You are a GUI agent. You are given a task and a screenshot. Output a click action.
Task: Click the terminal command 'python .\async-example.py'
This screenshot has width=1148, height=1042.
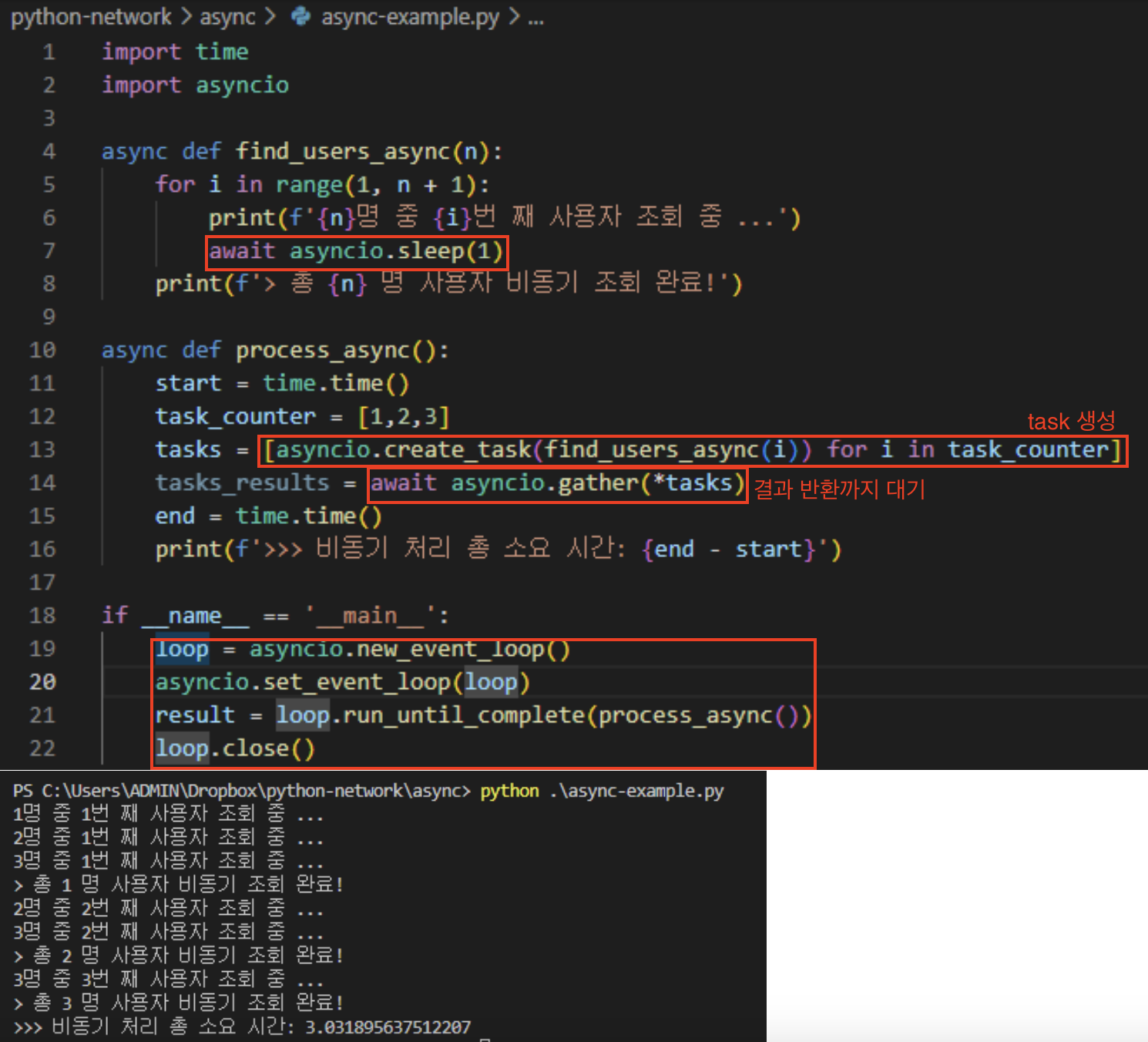(x=603, y=792)
